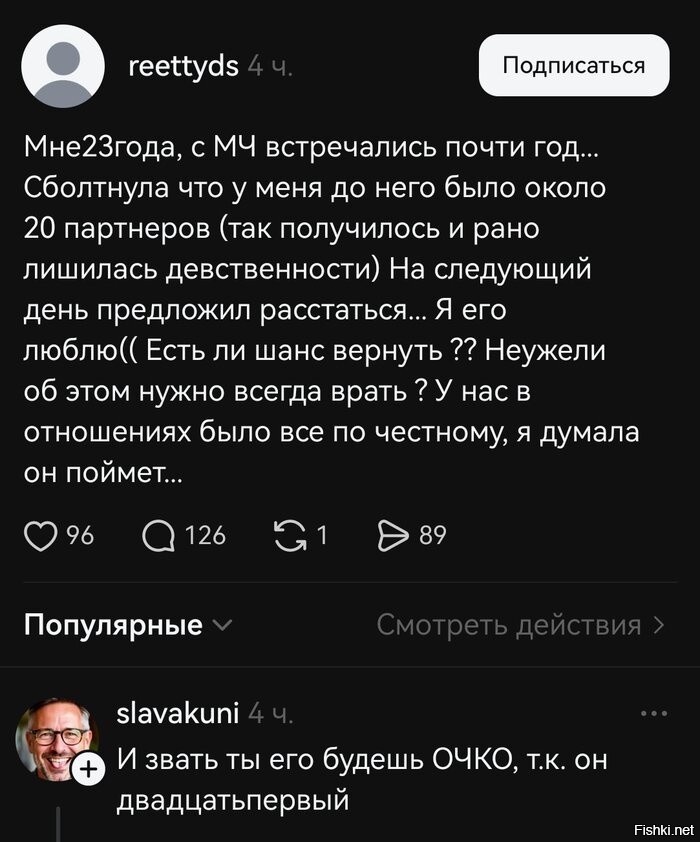This screenshot has height=842, width=700.
Task: View slavakuni's profile photo
Action: click(x=57, y=739)
